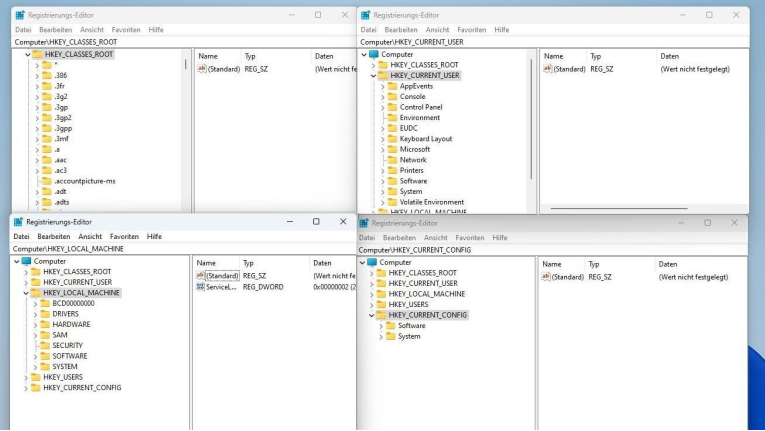This screenshot has width=765, height=431.
Task: Expand the .3g2 key
Action: [x=37, y=97]
